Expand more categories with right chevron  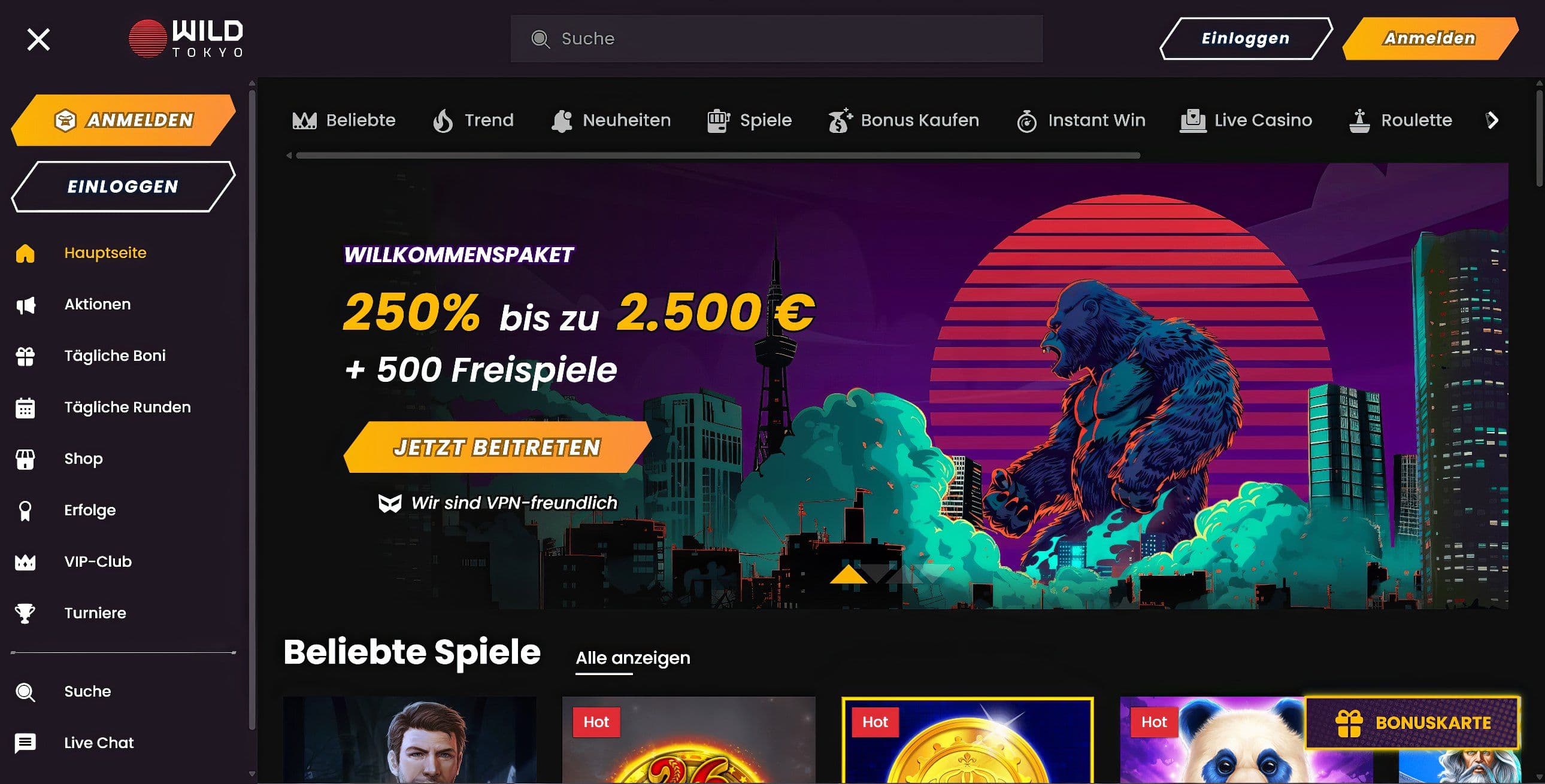tap(1493, 120)
